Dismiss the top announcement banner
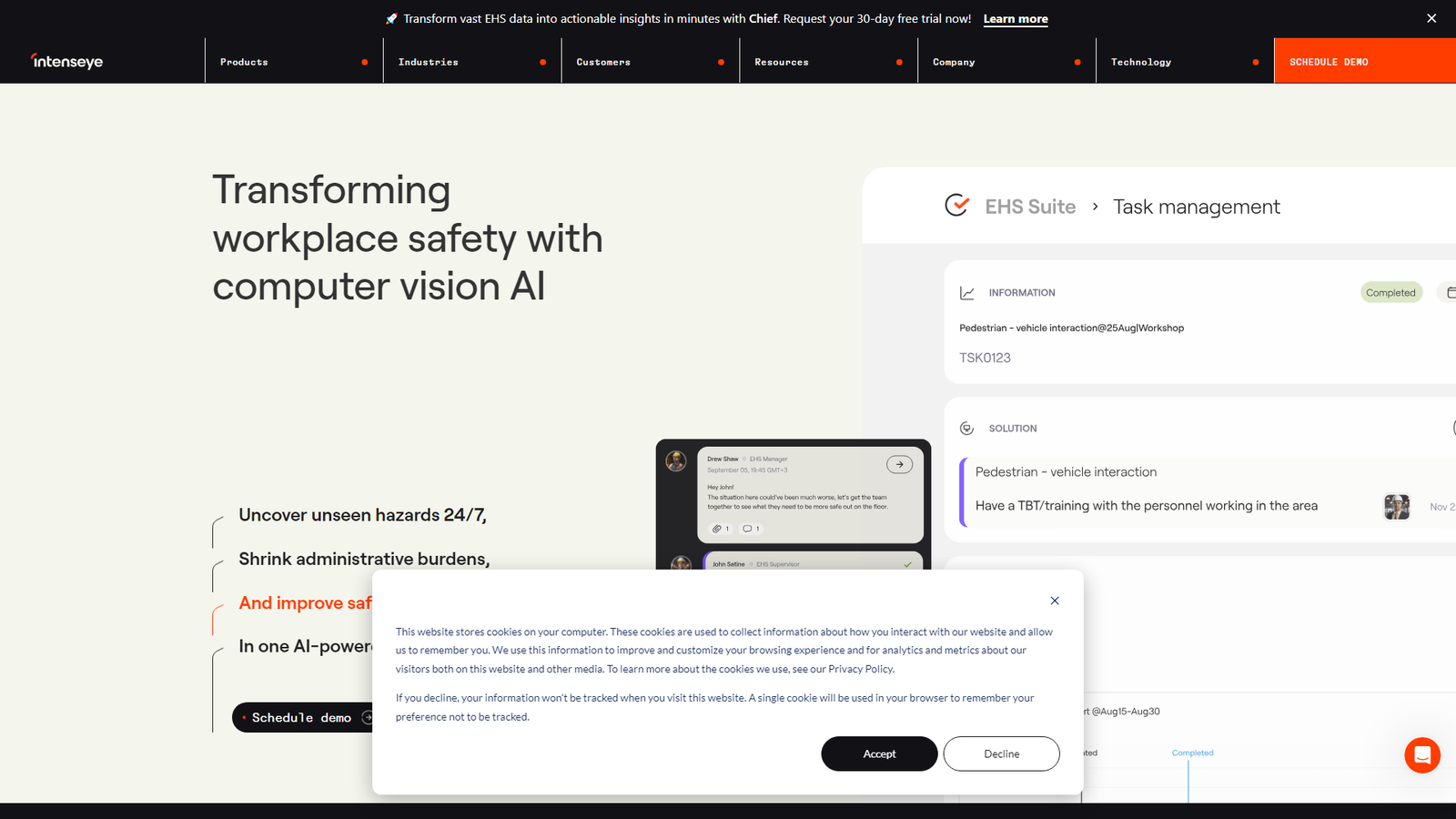 tap(1431, 18)
